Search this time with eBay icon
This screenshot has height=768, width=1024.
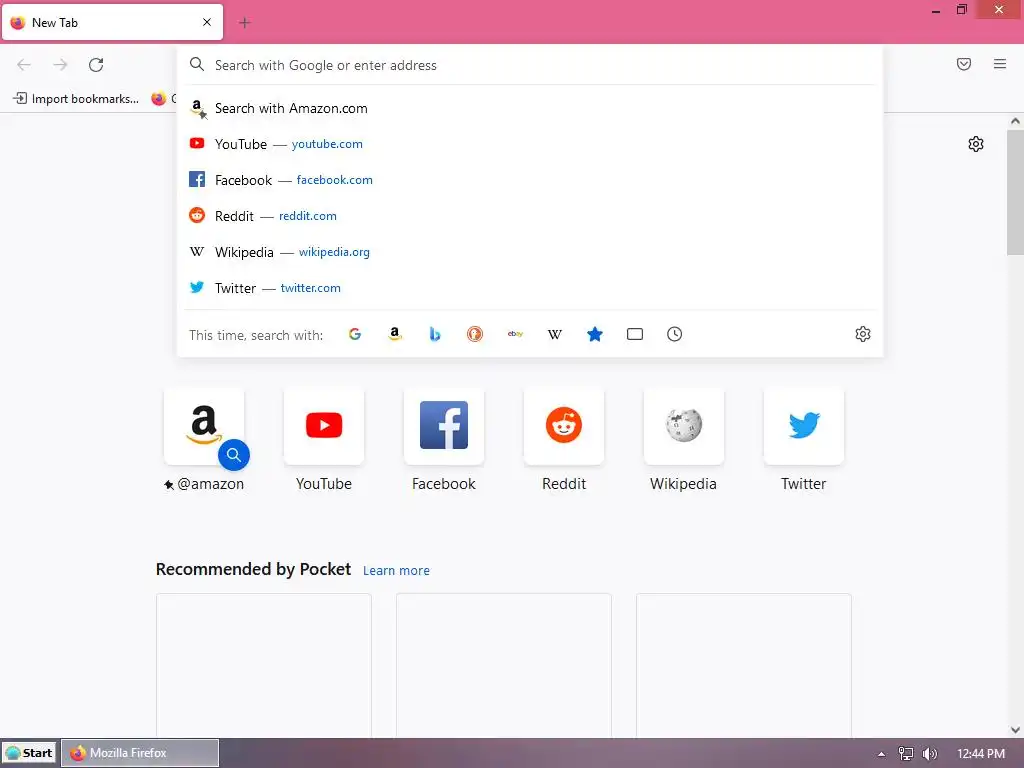point(515,334)
